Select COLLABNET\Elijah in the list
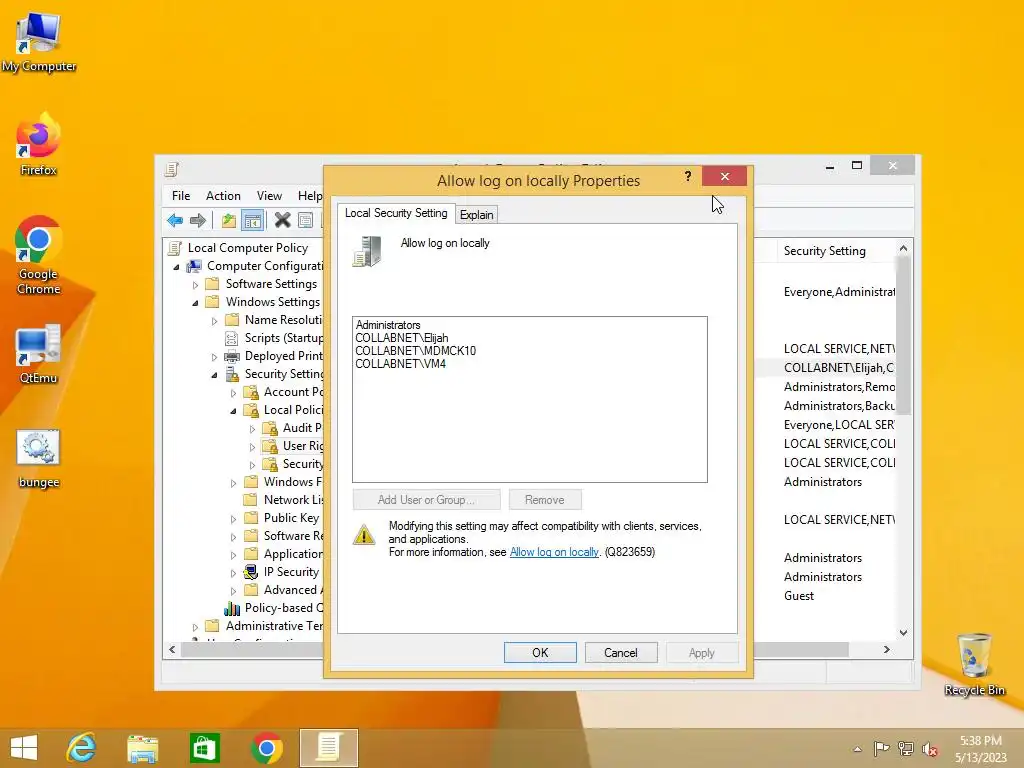The width and height of the screenshot is (1024, 768). tap(402, 338)
